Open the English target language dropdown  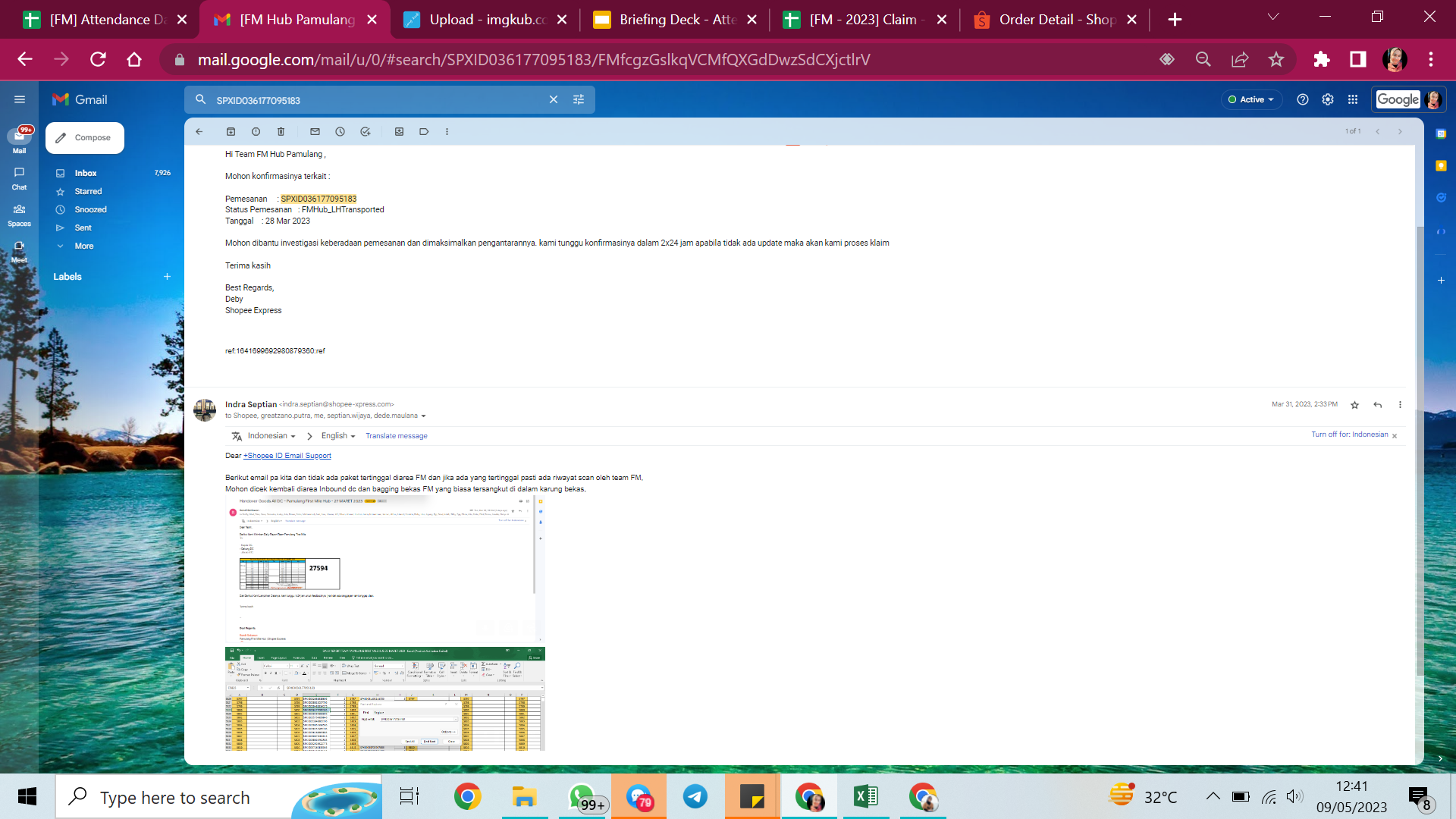pyautogui.click(x=337, y=436)
